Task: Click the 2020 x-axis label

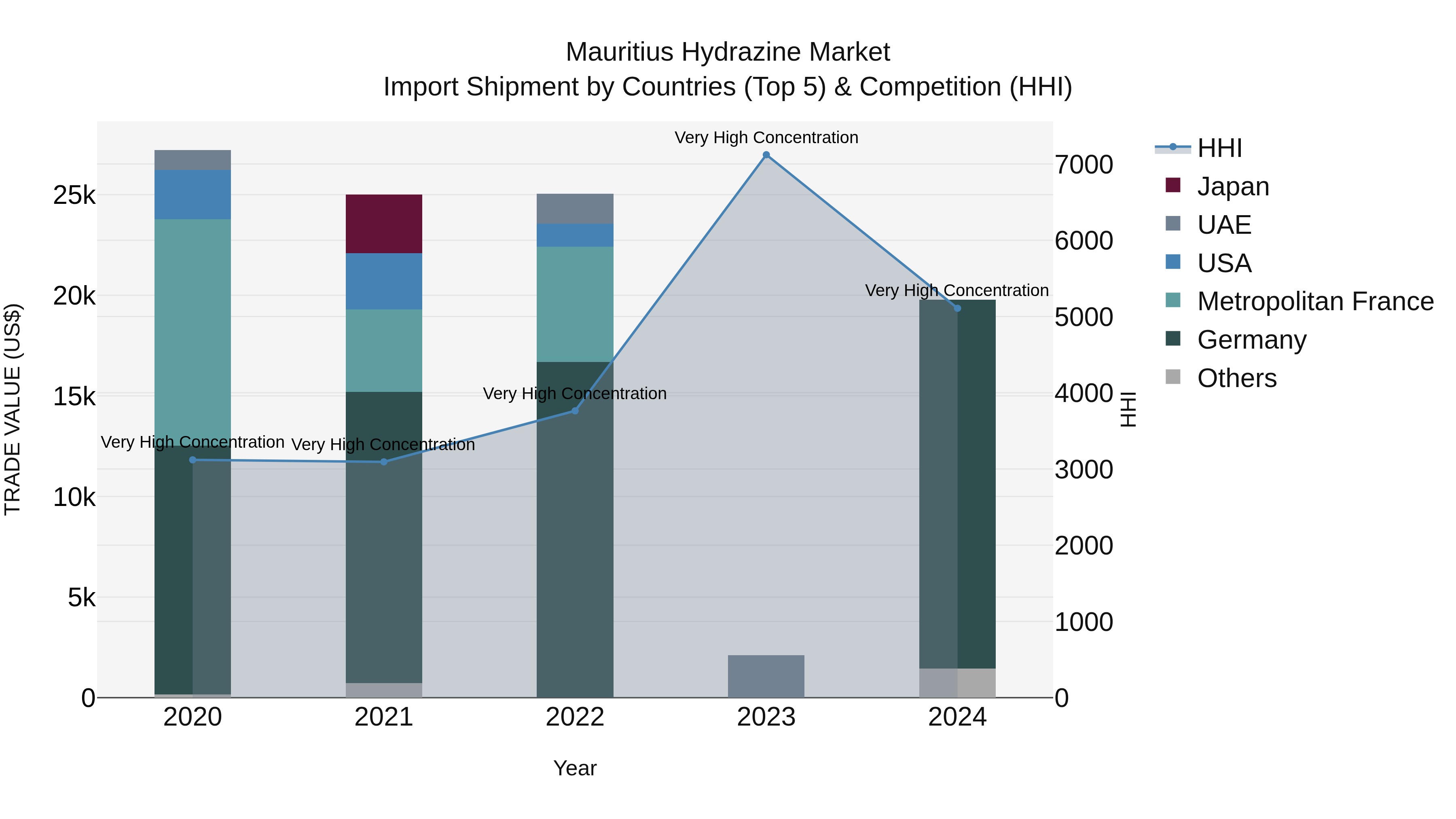Action: click(x=193, y=717)
